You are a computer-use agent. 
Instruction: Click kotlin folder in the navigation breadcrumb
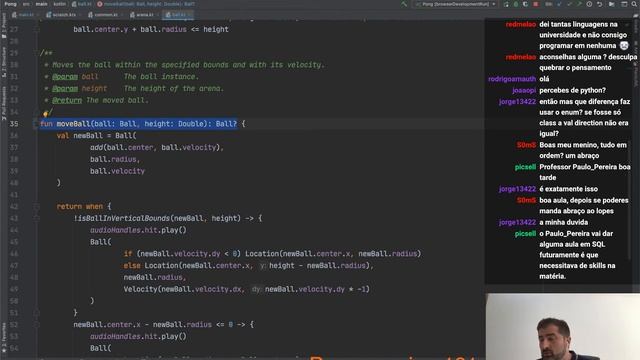click(x=60, y=4)
